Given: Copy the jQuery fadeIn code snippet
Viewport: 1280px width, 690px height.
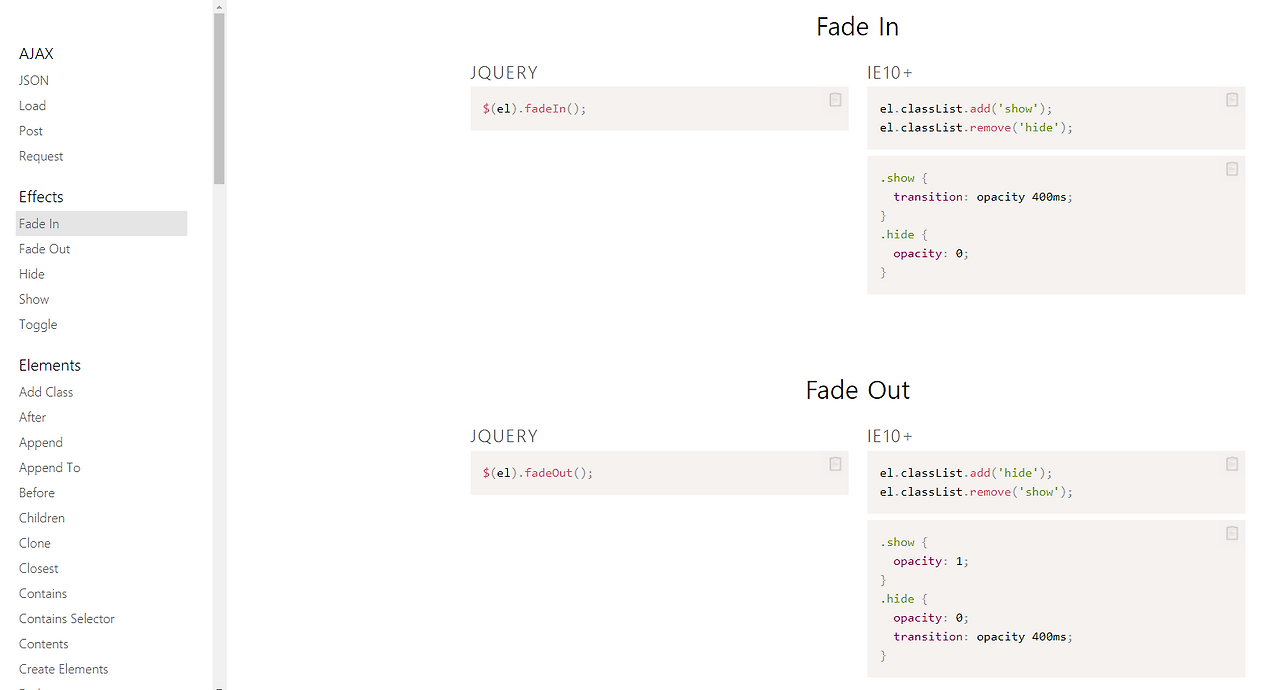Looking at the screenshot, I should click(x=835, y=100).
